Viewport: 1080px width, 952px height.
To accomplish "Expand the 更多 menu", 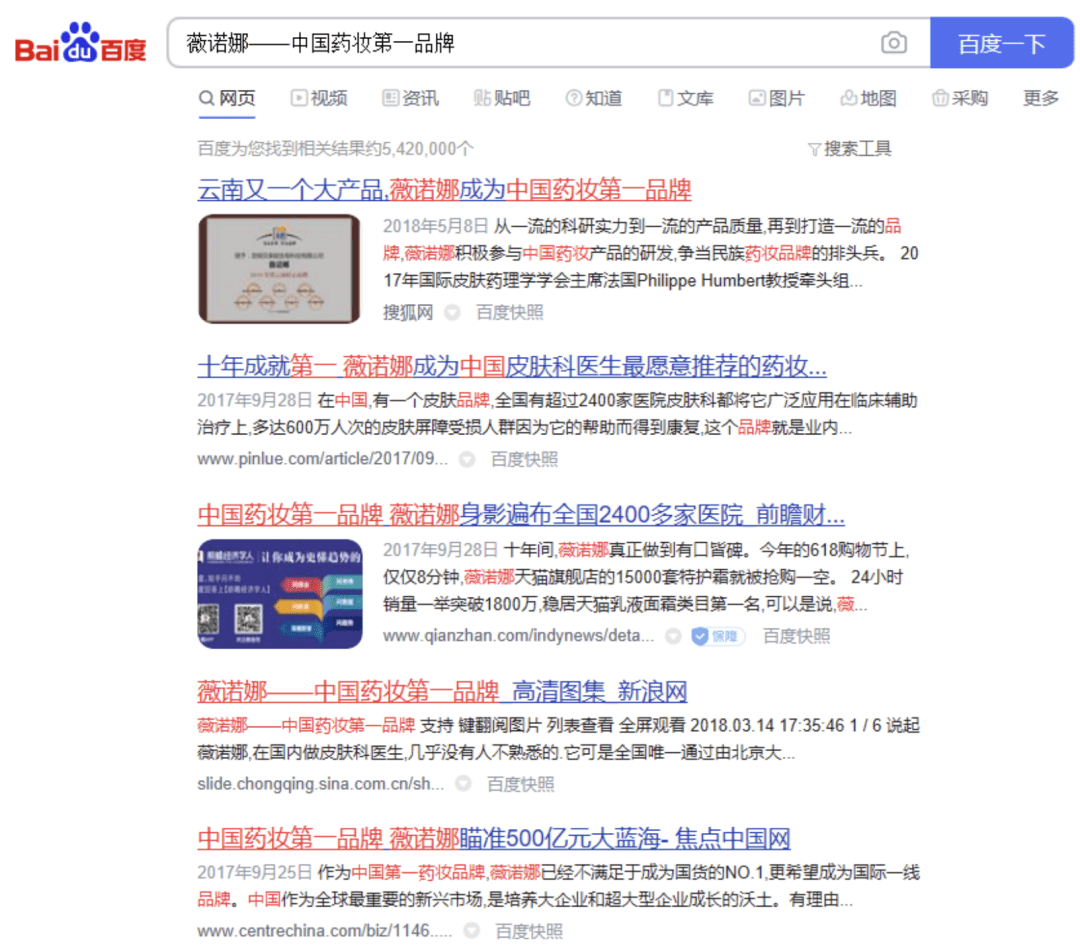I will click(x=1041, y=99).
